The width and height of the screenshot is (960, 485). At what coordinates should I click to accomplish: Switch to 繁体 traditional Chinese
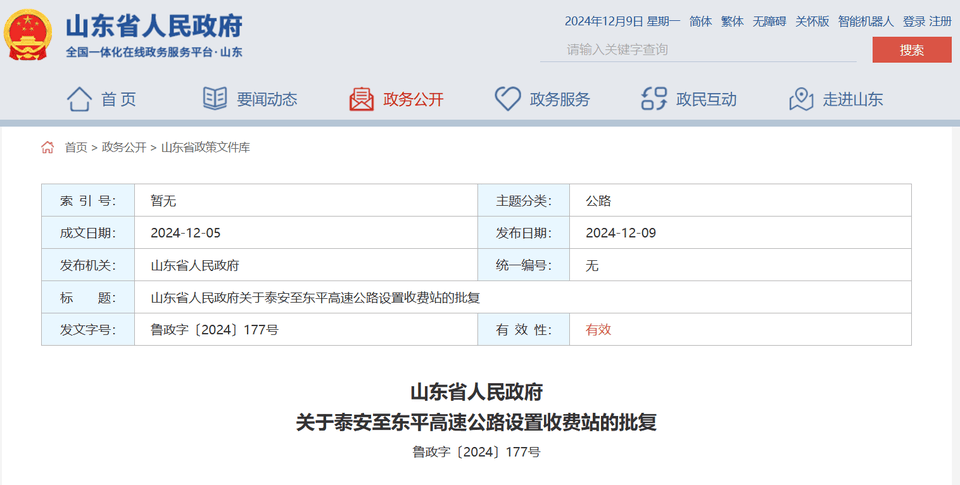click(x=732, y=21)
